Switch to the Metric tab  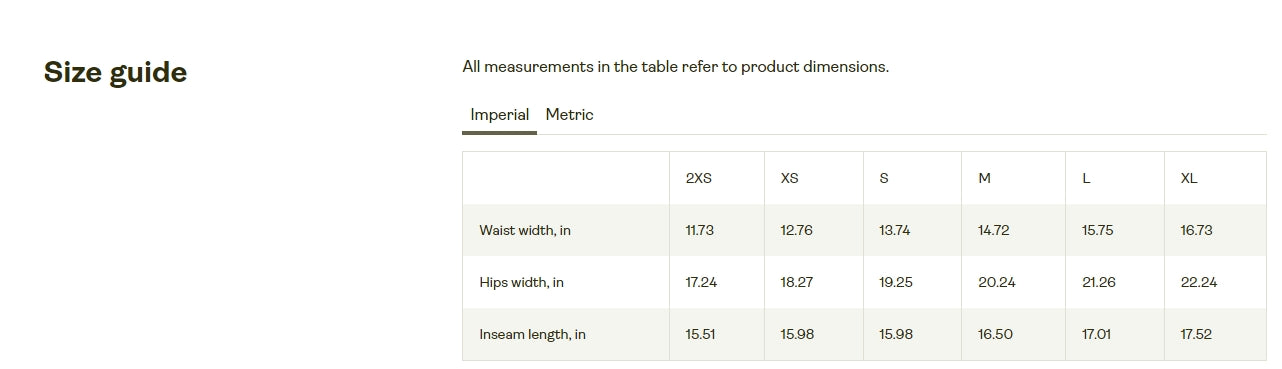pyautogui.click(x=569, y=115)
